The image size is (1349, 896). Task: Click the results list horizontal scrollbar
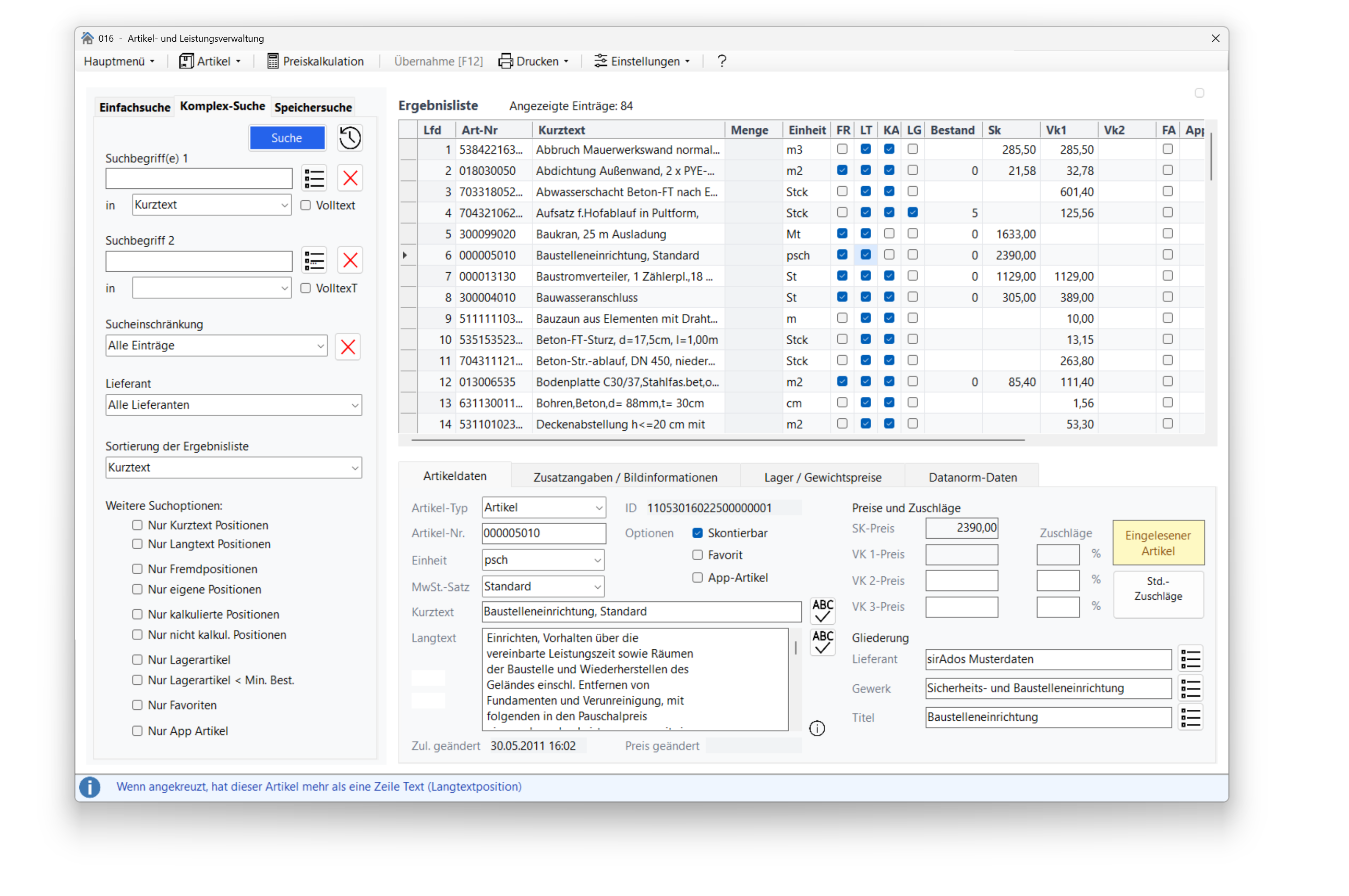coord(717,441)
